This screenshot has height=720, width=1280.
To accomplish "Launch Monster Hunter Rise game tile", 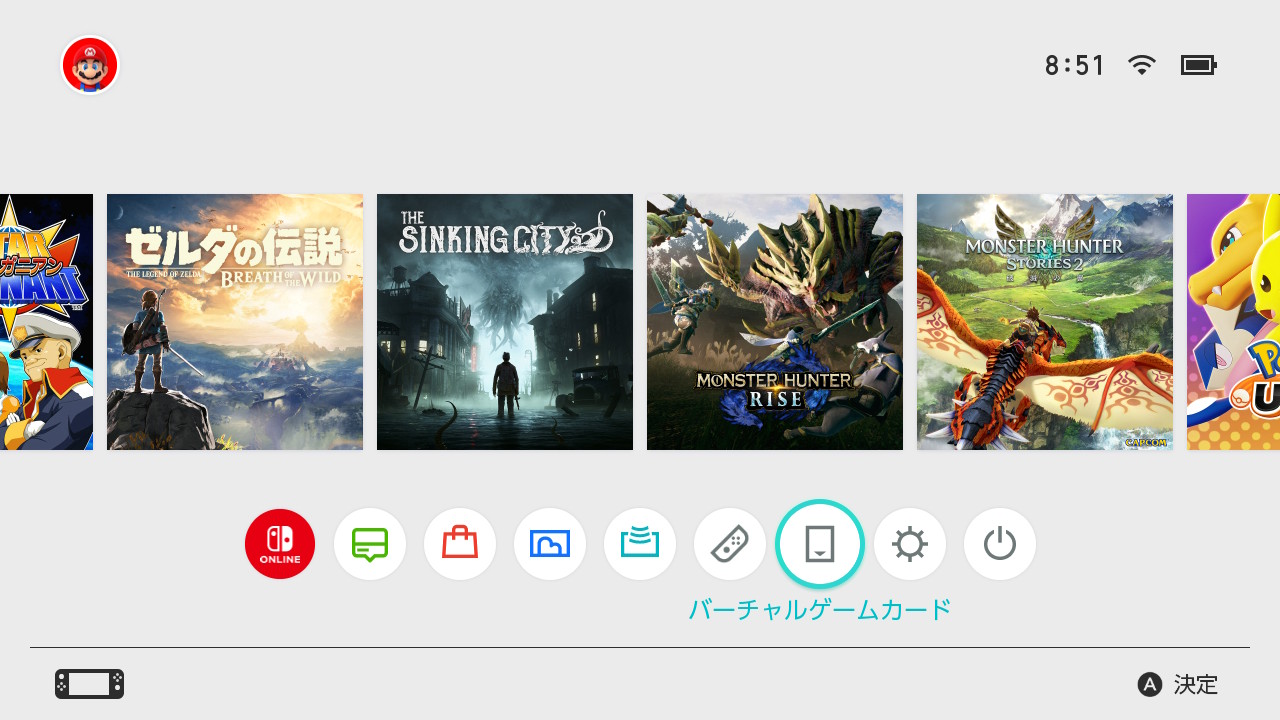I will (775, 322).
